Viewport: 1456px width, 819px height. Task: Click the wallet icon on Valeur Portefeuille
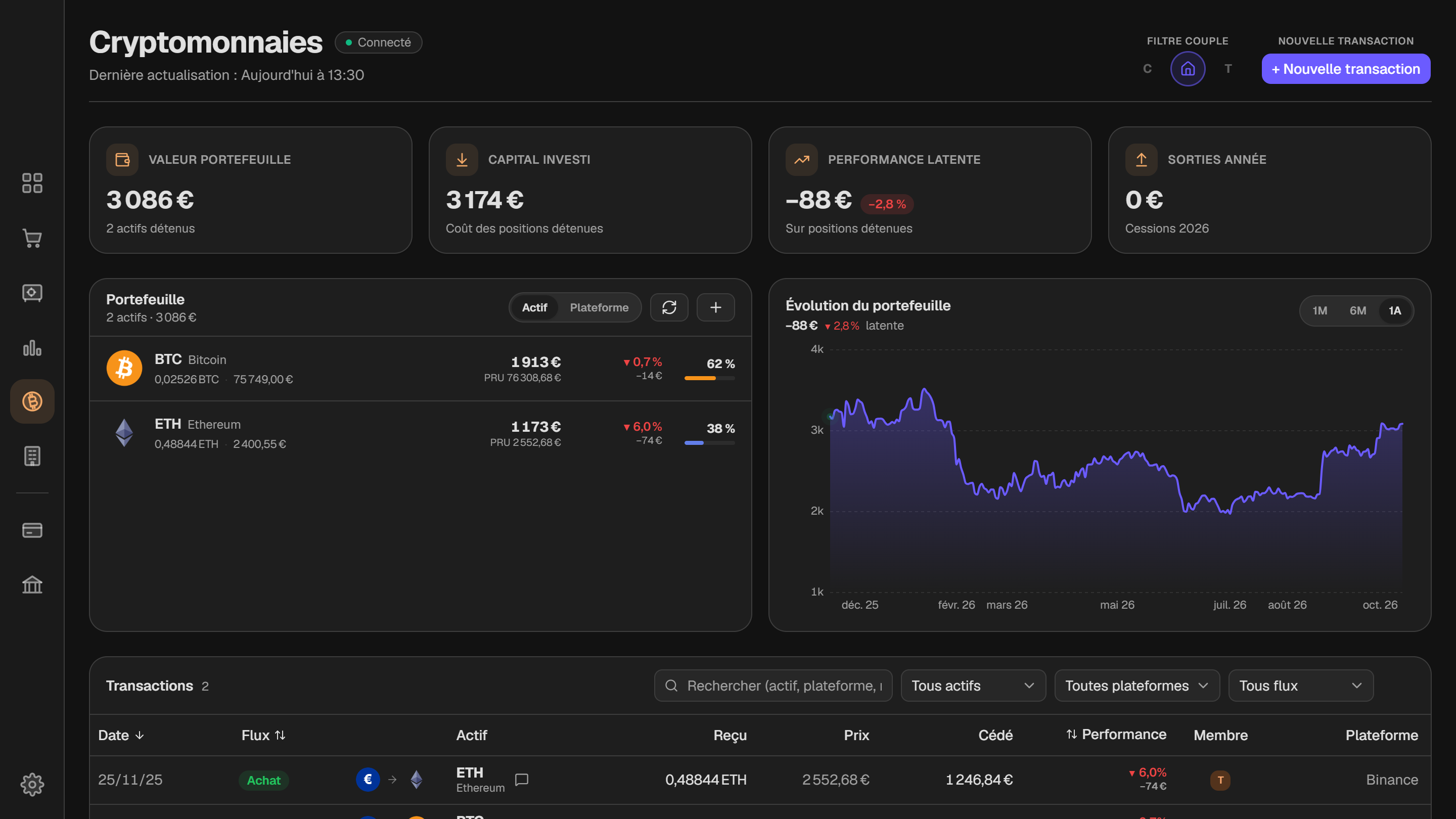point(123,159)
